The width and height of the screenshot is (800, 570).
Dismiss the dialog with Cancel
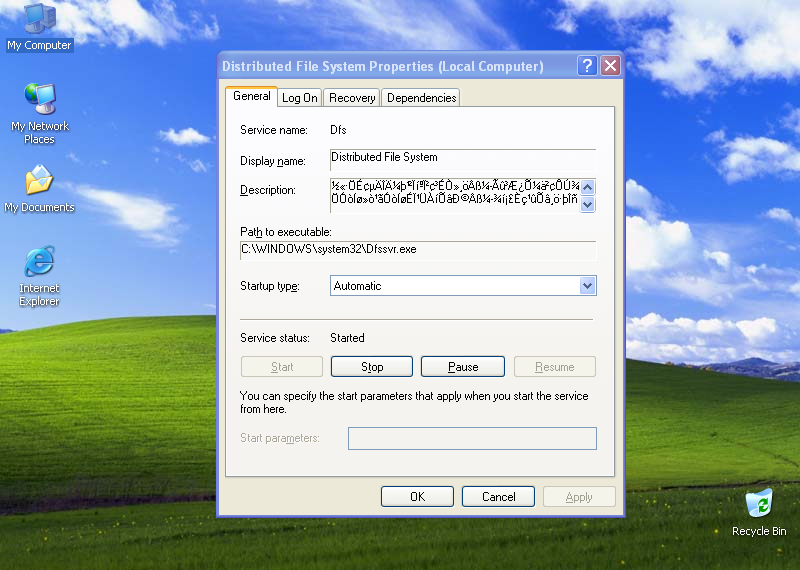pos(498,497)
